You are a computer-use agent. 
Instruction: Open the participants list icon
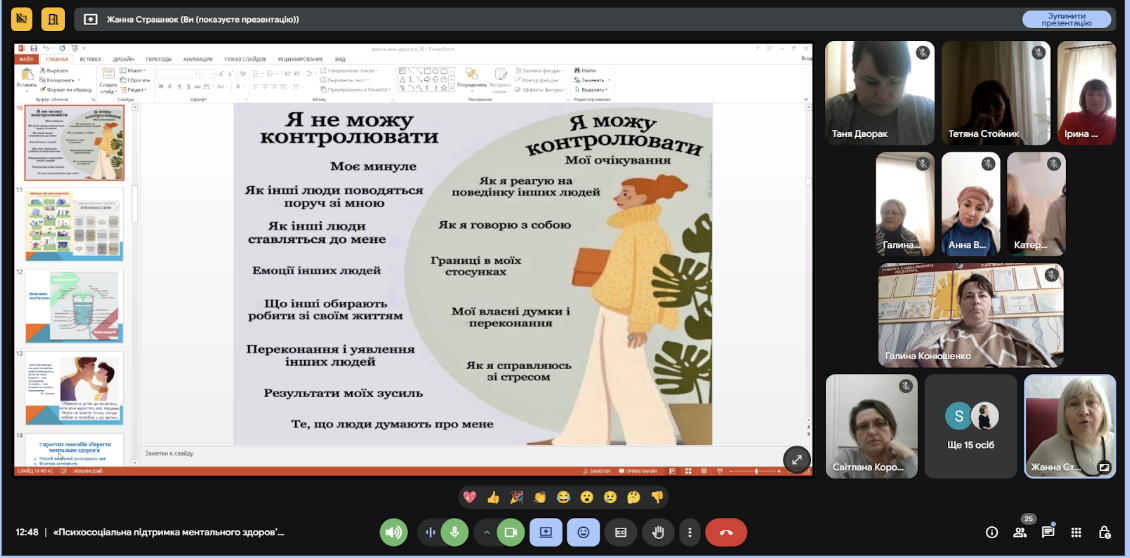[1020, 533]
